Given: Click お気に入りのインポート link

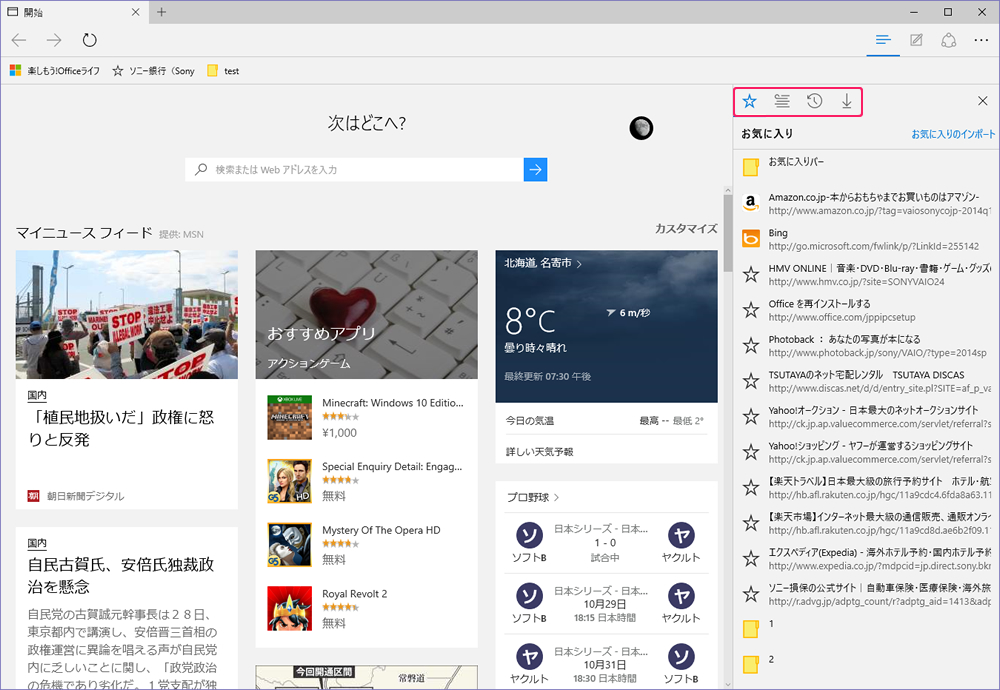Looking at the screenshot, I should point(953,134).
